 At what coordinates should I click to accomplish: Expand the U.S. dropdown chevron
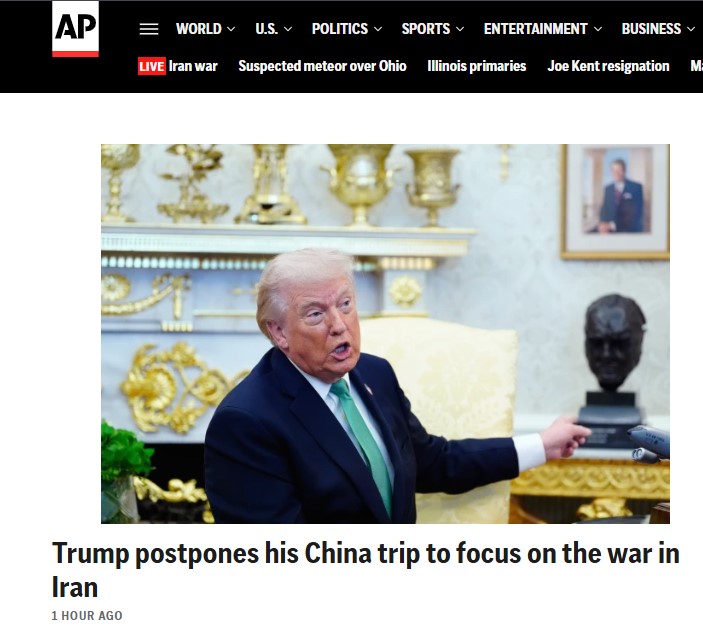click(288, 29)
